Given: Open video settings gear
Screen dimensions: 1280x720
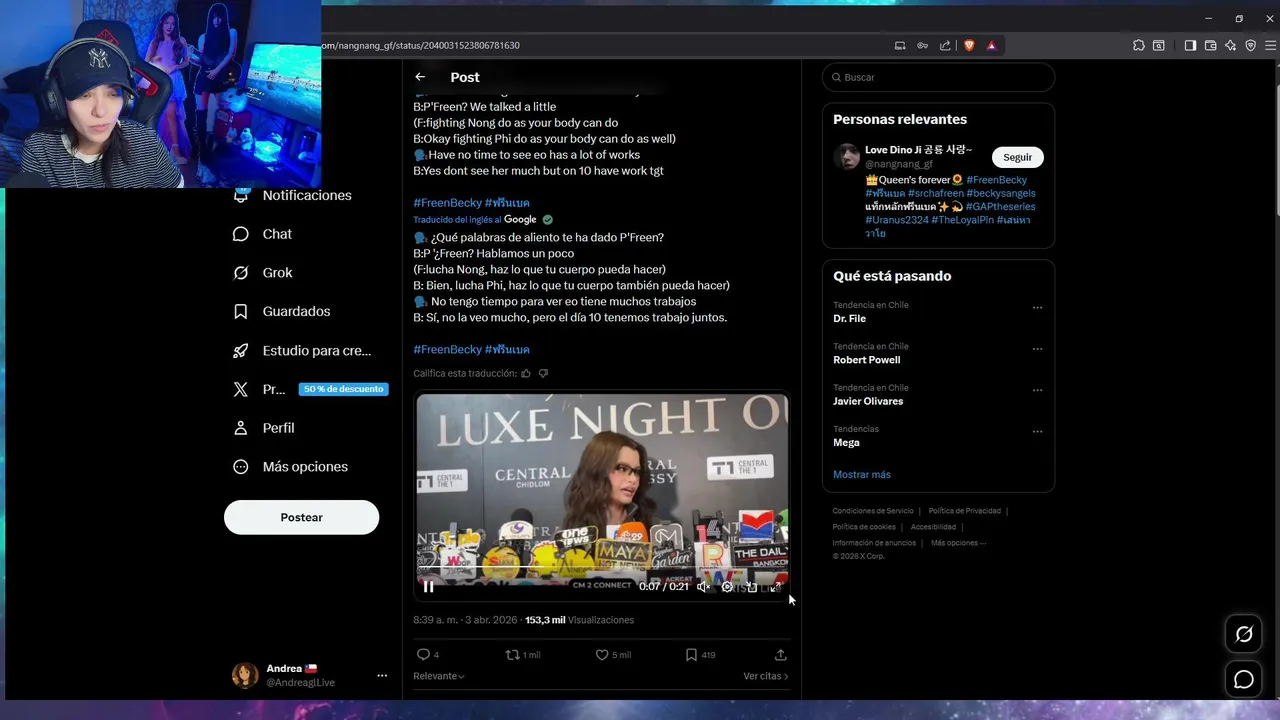Looking at the screenshot, I should point(727,587).
